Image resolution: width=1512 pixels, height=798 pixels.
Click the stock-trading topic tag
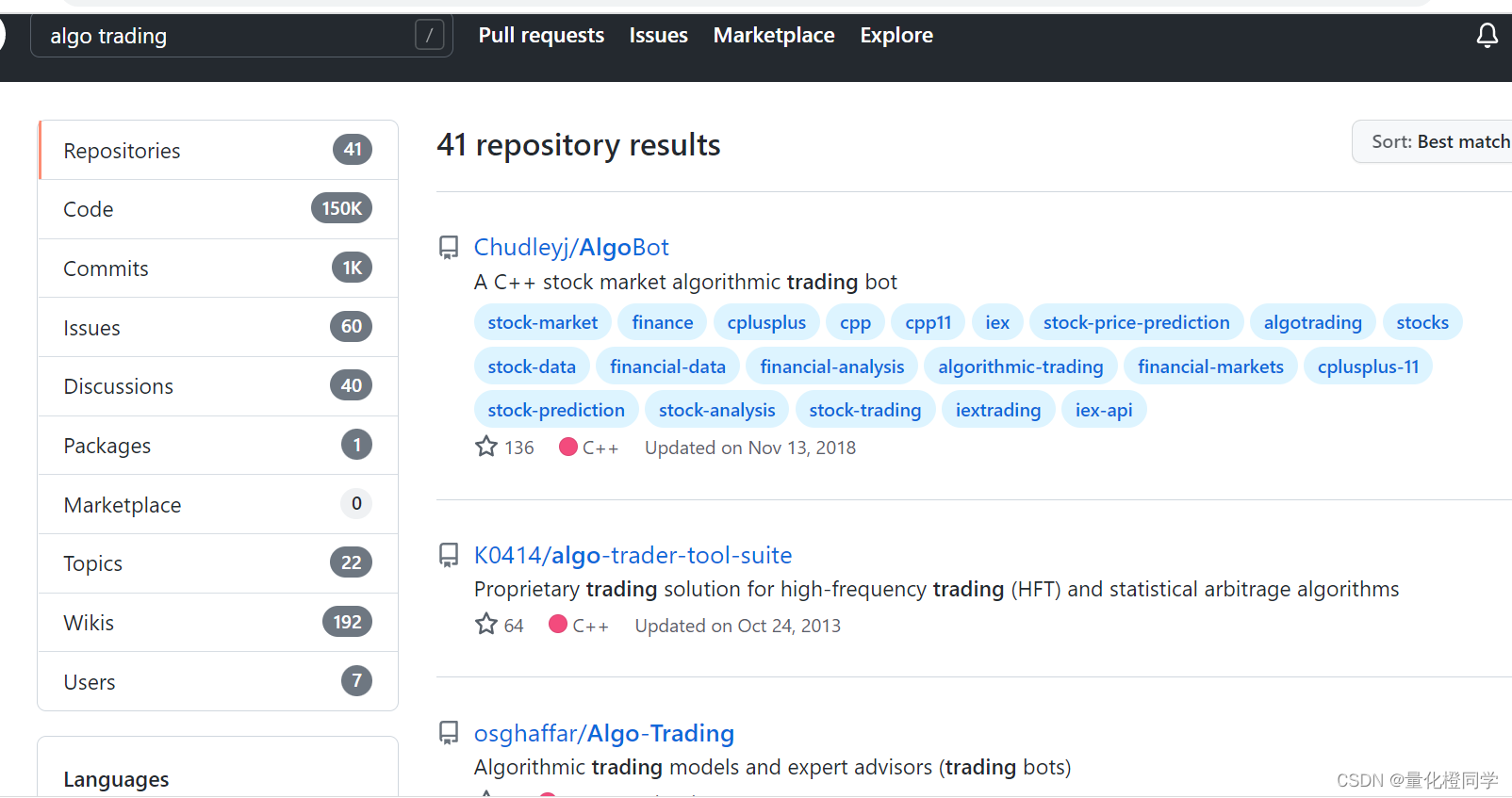tap(865, 410)
